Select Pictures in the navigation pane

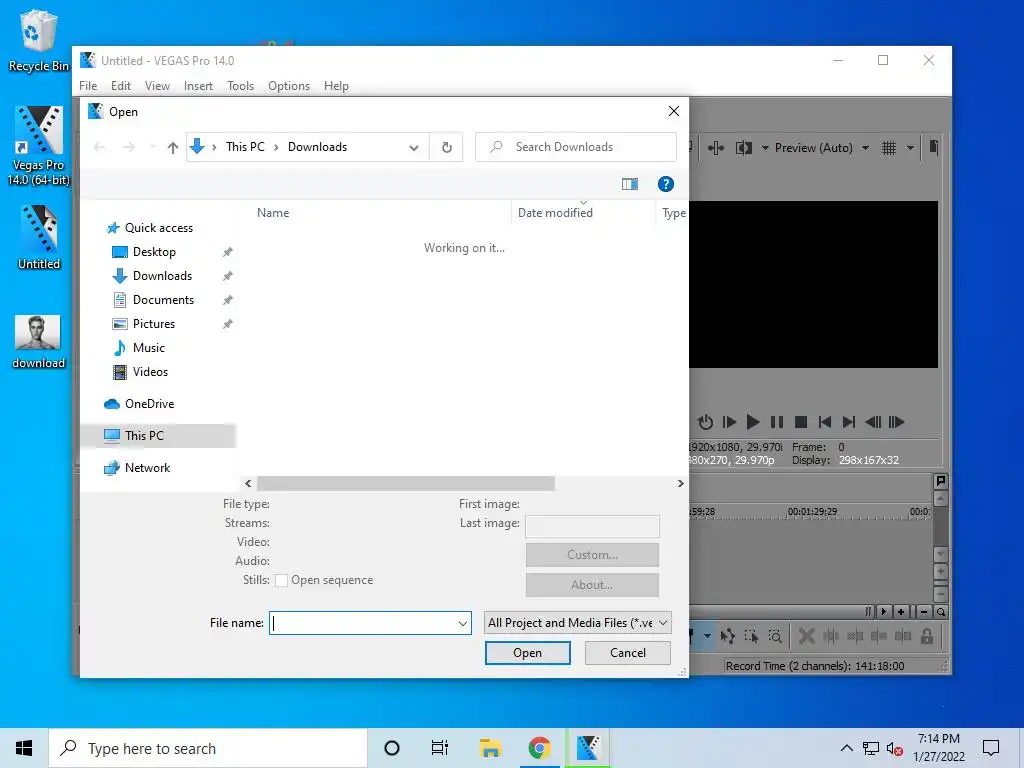pos(153,324)
